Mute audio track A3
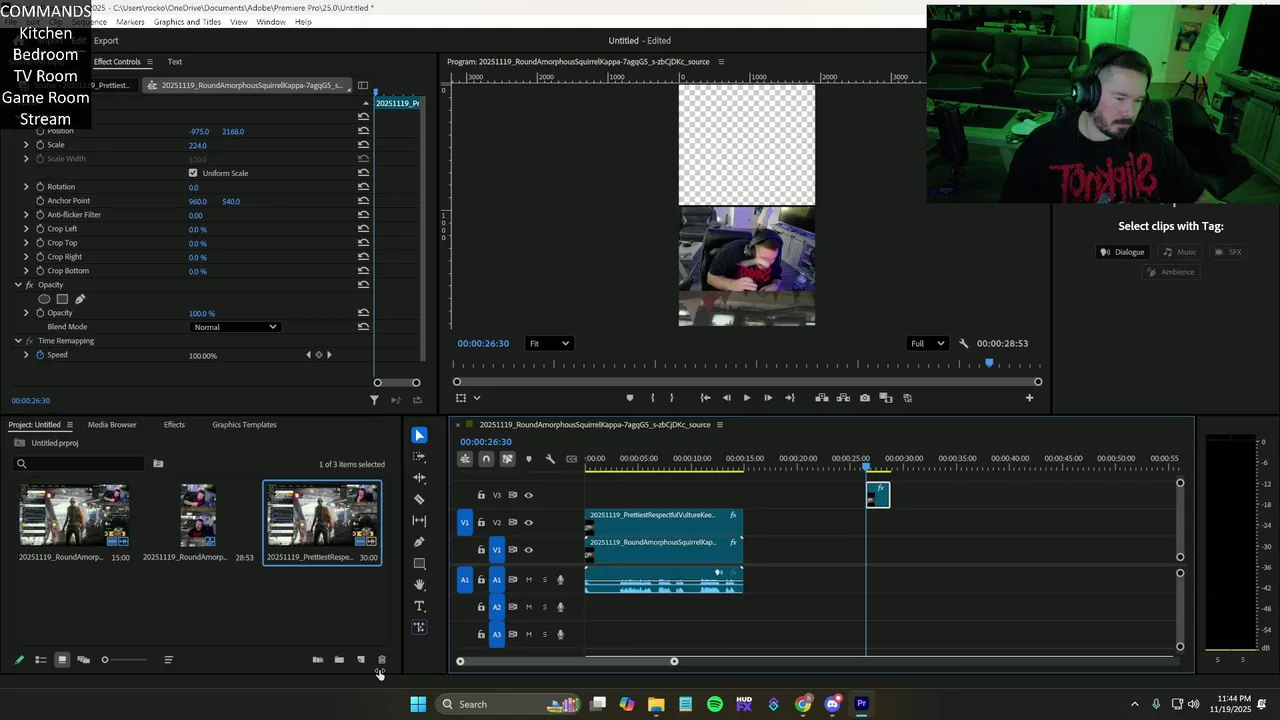The image size is (1280, 720). 529,634
